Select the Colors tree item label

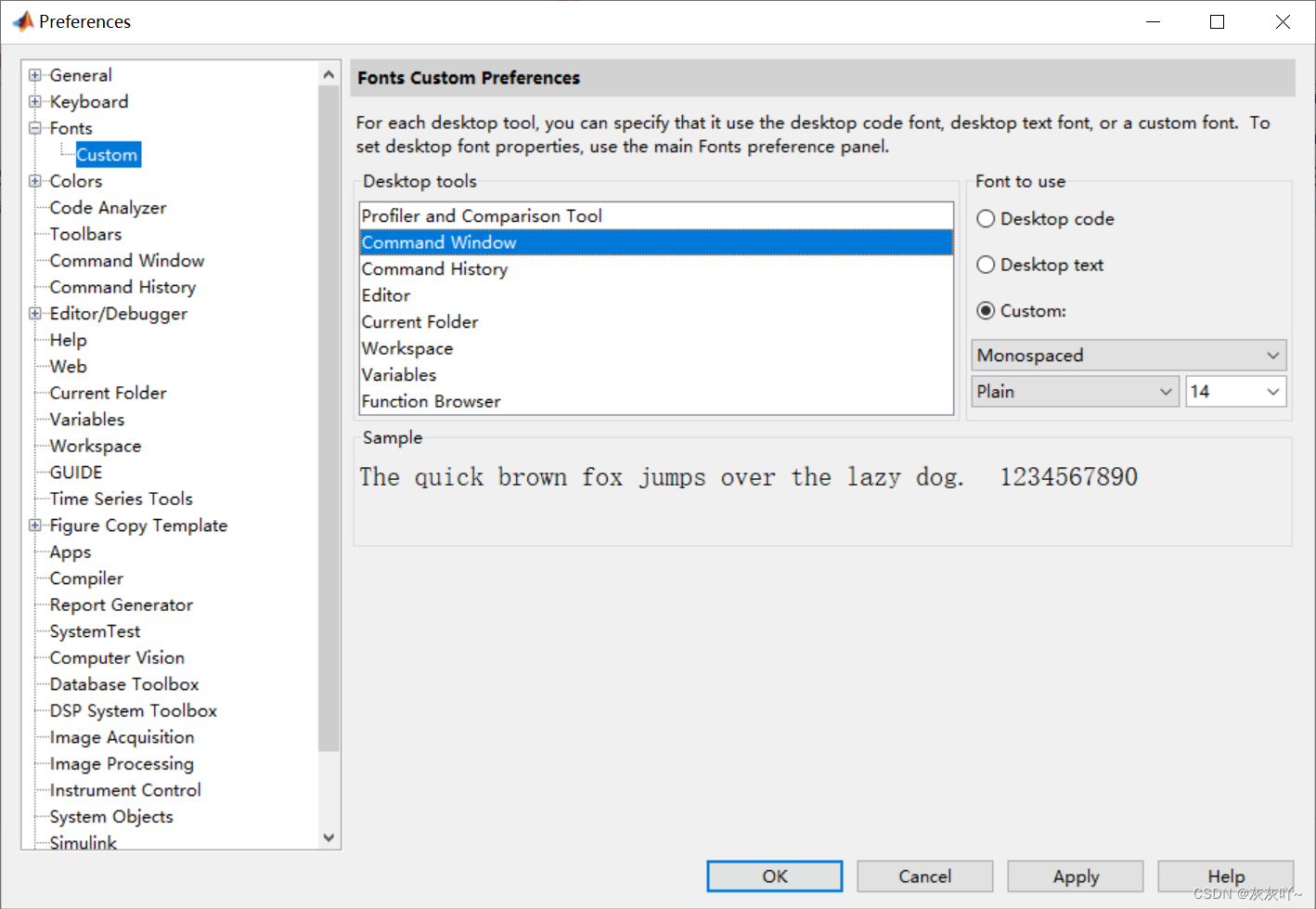point(75,181)
